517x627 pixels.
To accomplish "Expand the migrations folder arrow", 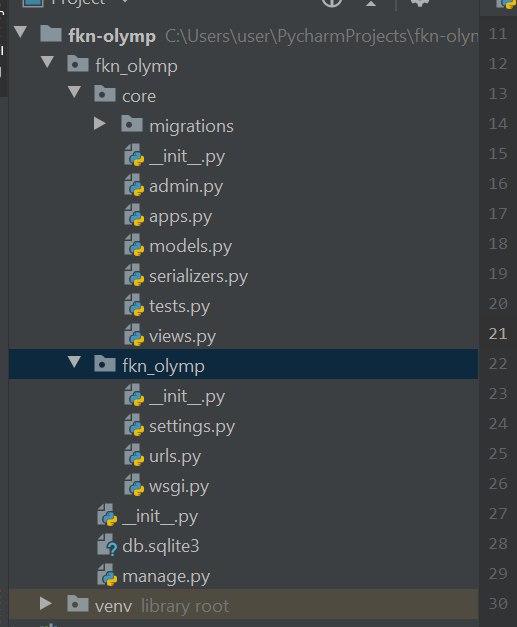I will (x=100, y=124).
